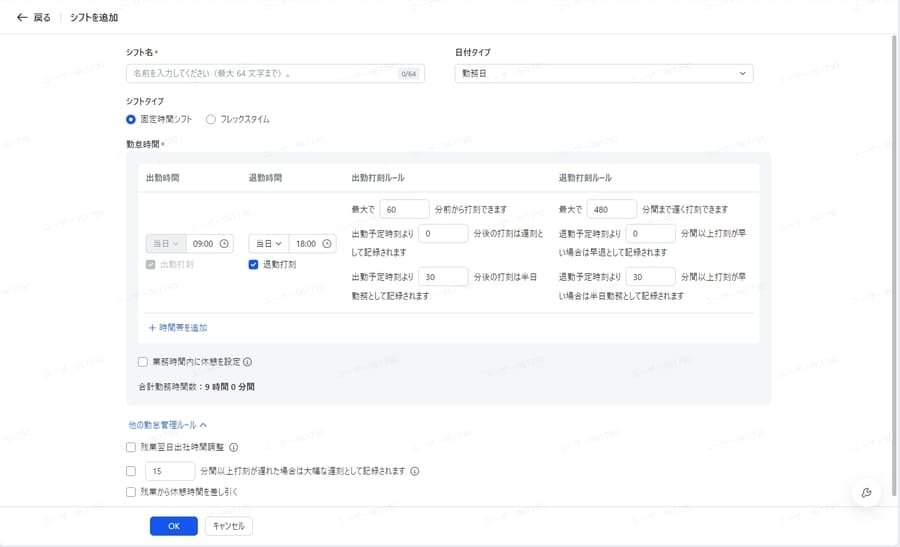
Task: Select フレックスタイム radio button
Action: coord(211,119)
